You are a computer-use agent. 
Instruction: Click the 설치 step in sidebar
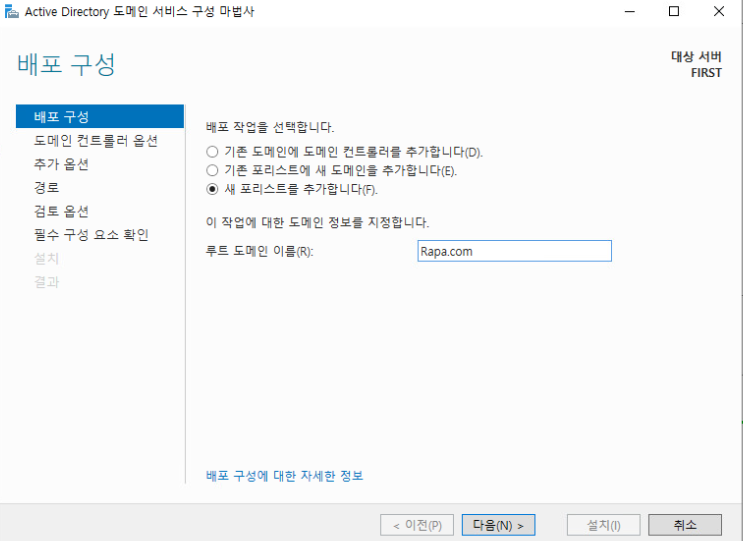coord(46,258)
